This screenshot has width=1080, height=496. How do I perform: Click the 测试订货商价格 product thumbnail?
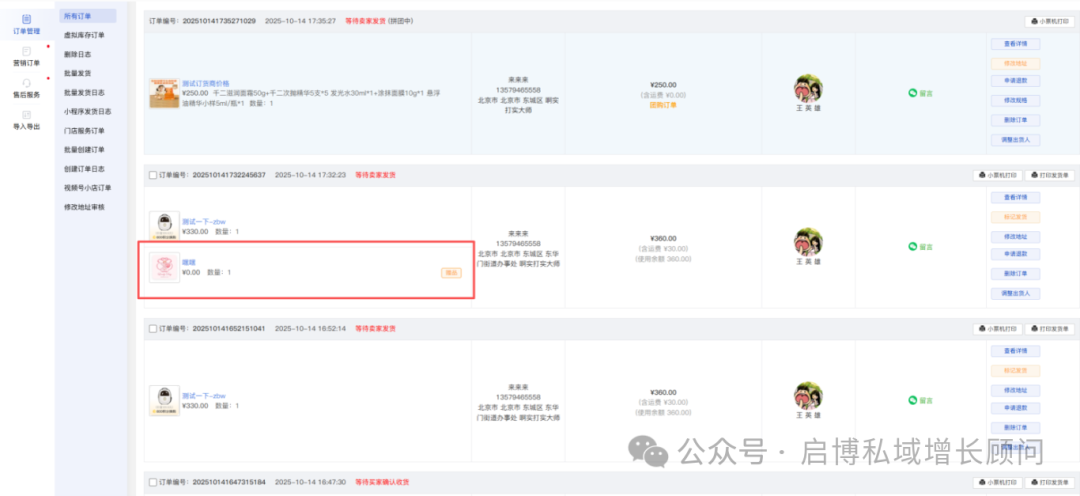tap(164, 93)
